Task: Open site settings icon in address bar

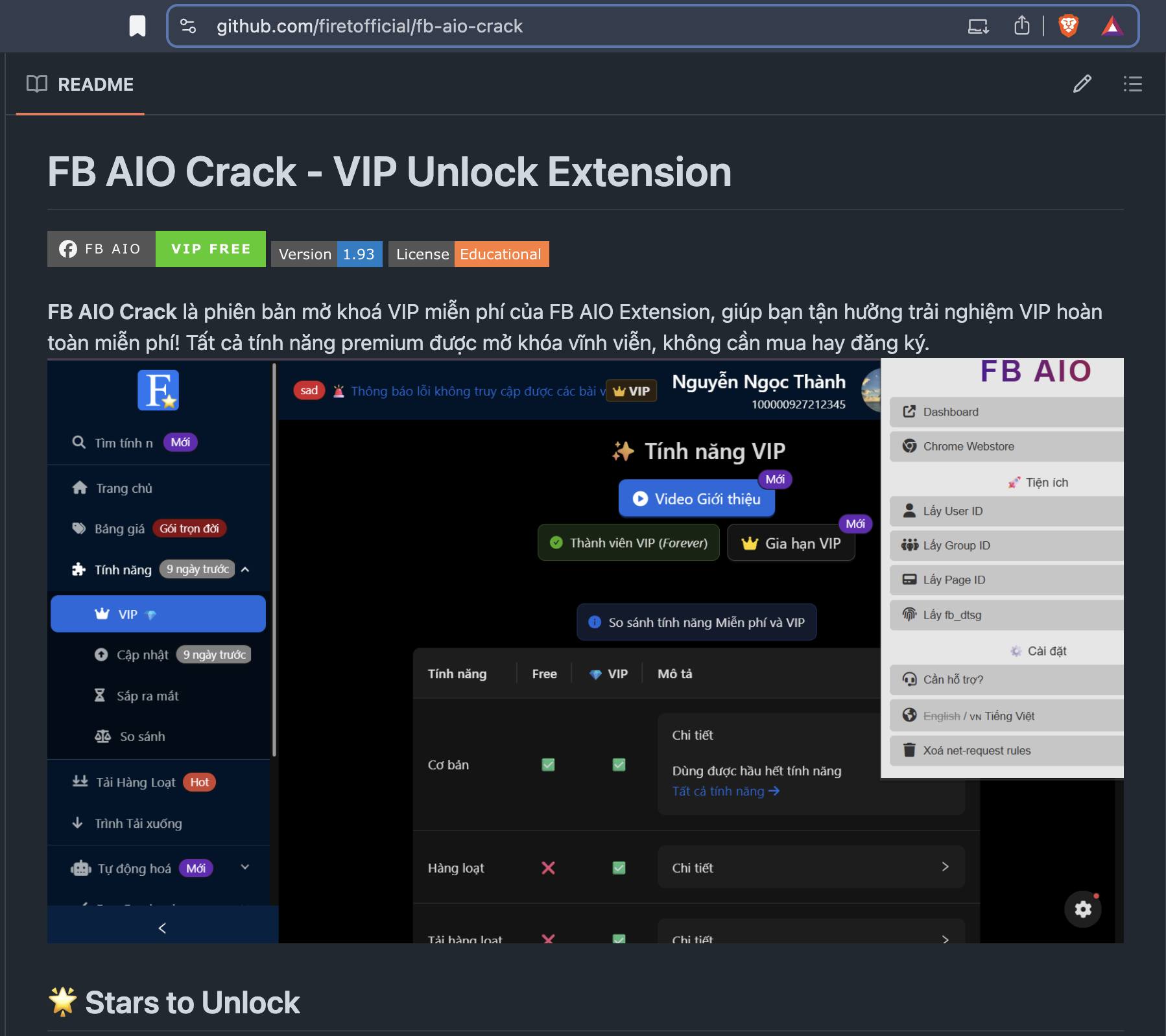Action: click(188, 27)
